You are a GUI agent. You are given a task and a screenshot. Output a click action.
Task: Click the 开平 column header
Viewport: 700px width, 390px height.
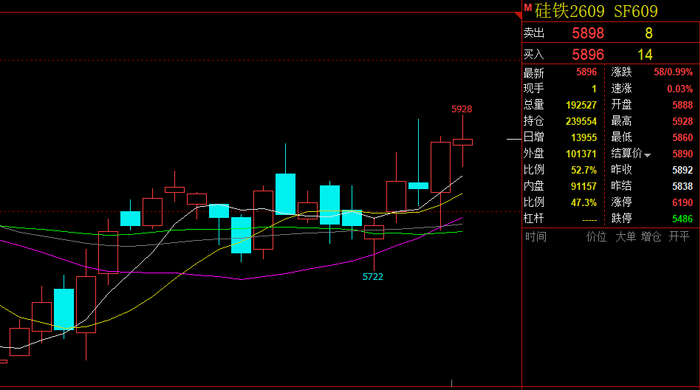[x=679, y=237]
